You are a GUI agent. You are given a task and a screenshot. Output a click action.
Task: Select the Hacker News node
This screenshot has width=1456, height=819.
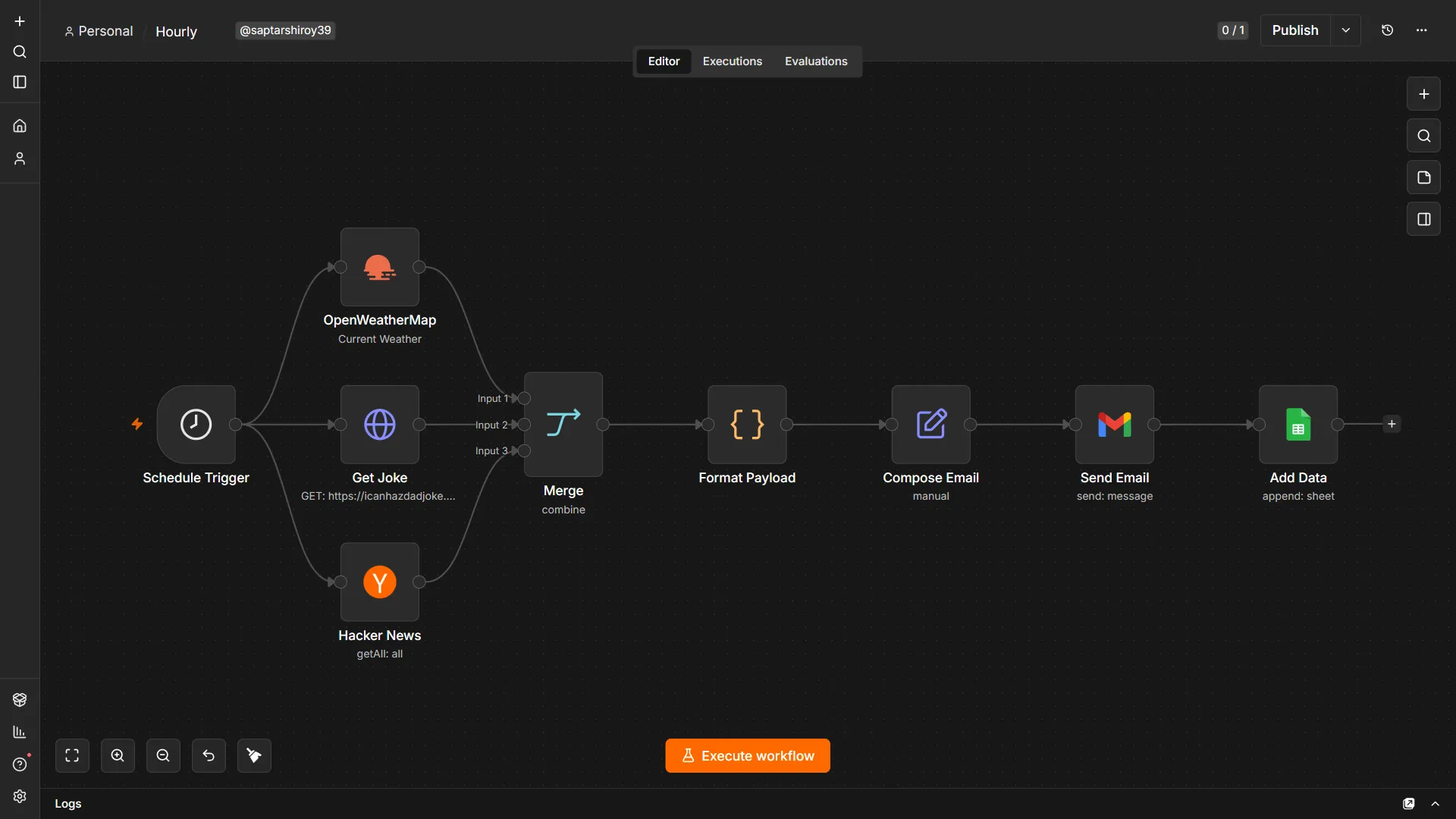tap(379, 582)
